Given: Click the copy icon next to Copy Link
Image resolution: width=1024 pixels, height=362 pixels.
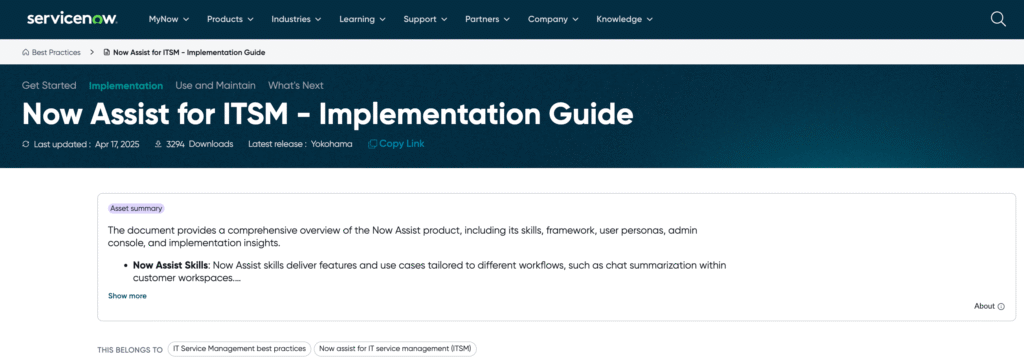Looking at the screenshot, I should point(372,144).
